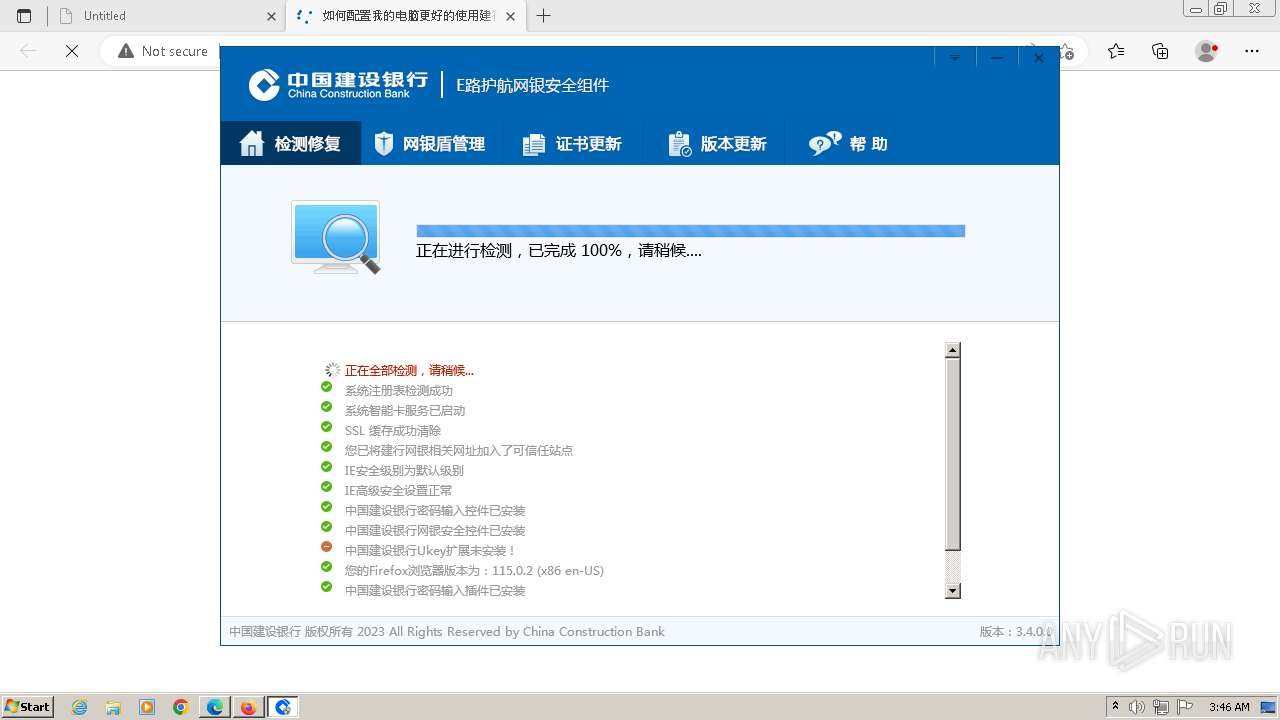Launch Firefox from the taskbar
Image resolution: width=1280 pixels, height=720 pixels.
click(248, 707)
